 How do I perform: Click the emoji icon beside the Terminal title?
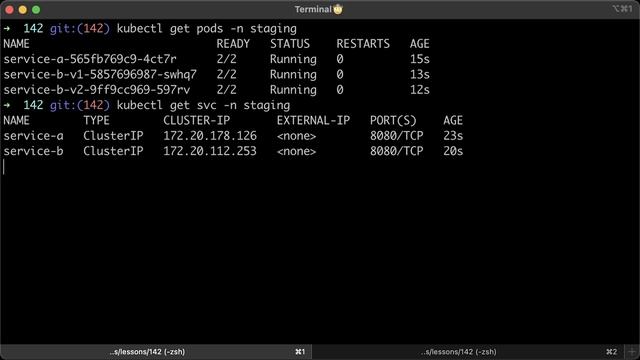(x=338, y=9)
